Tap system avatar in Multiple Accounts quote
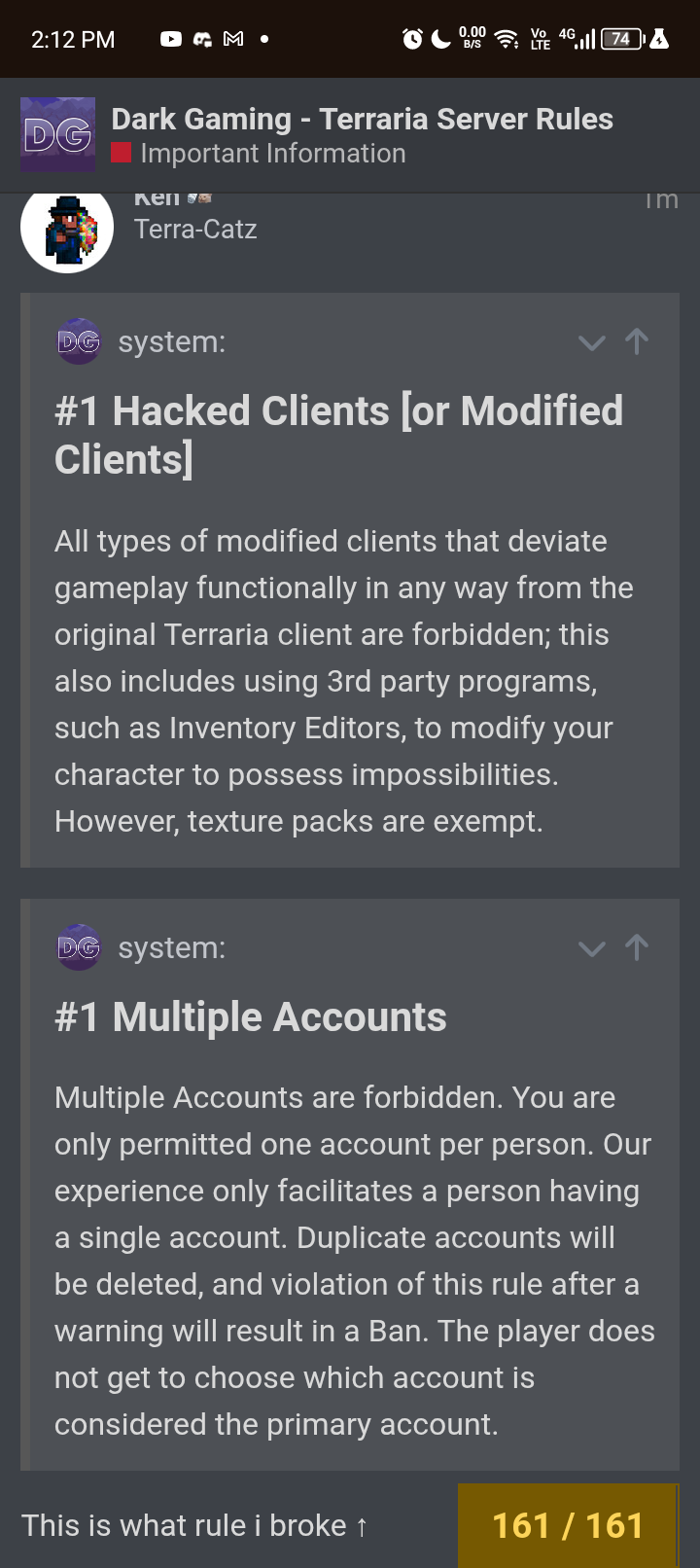The width and height of the screenshot is (700, 1568). pyautogui.click(x=79, y=947)
